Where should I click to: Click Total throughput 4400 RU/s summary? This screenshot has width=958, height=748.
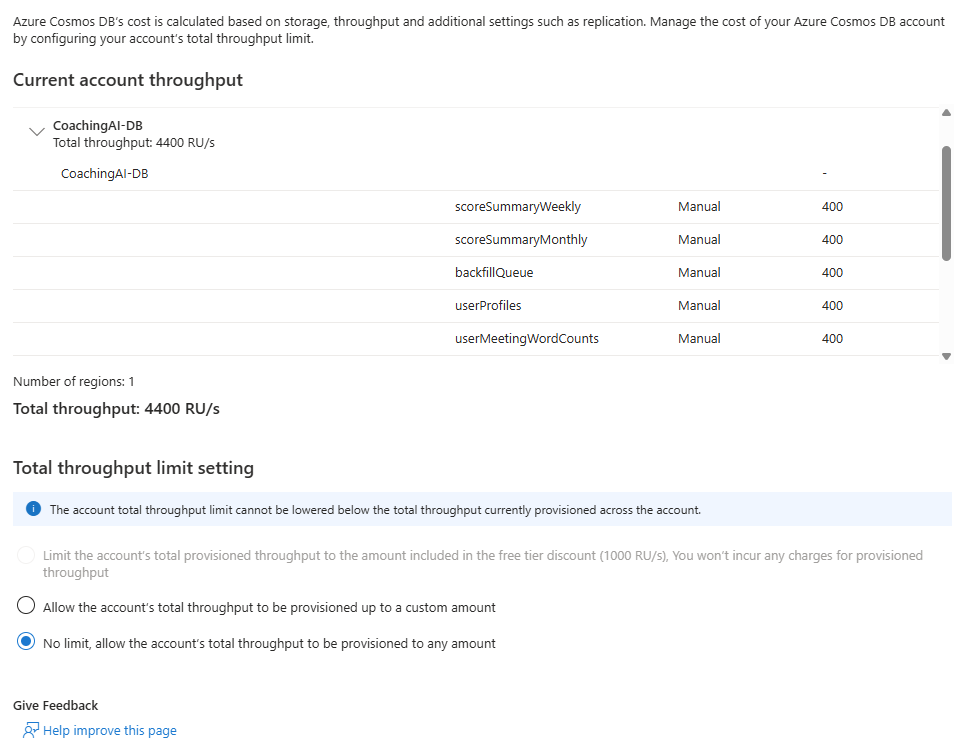(116, 409)
